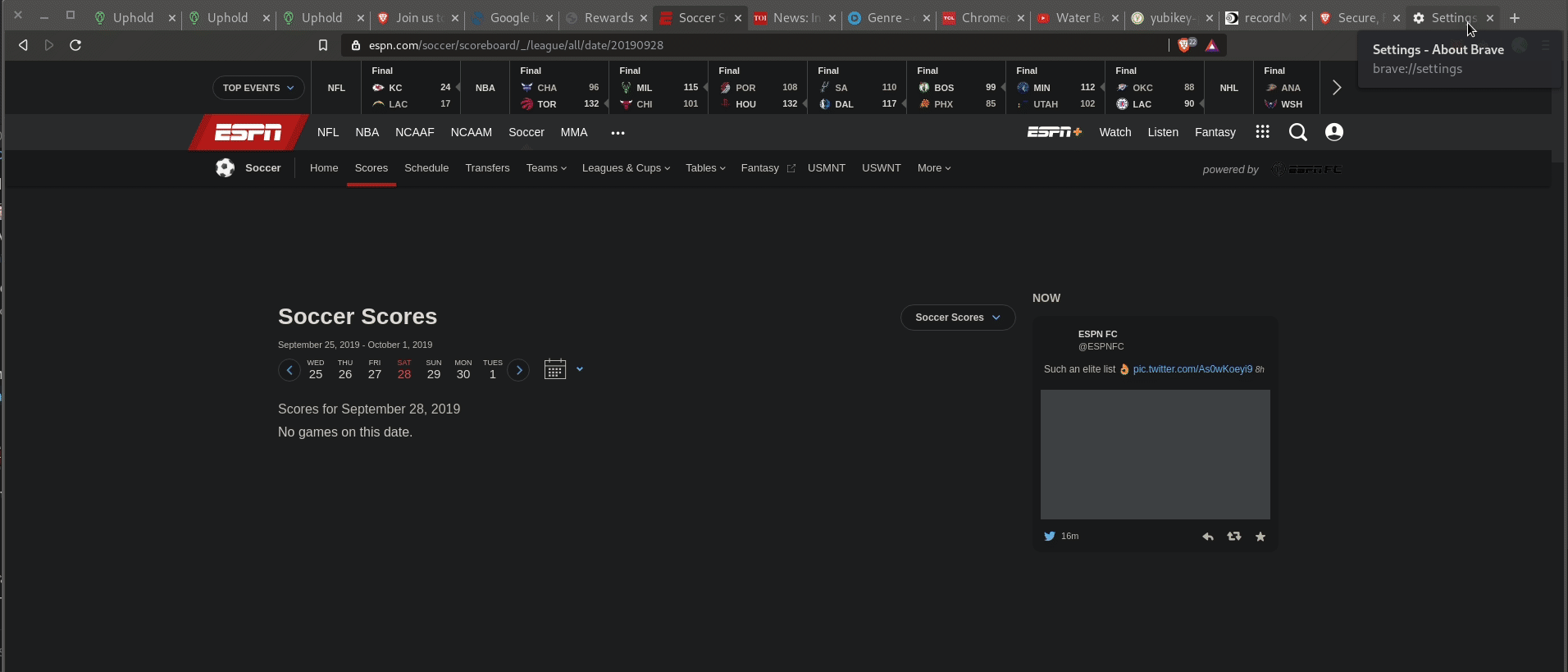
Task: Click the Watch link
Action: coord(1114,132)
